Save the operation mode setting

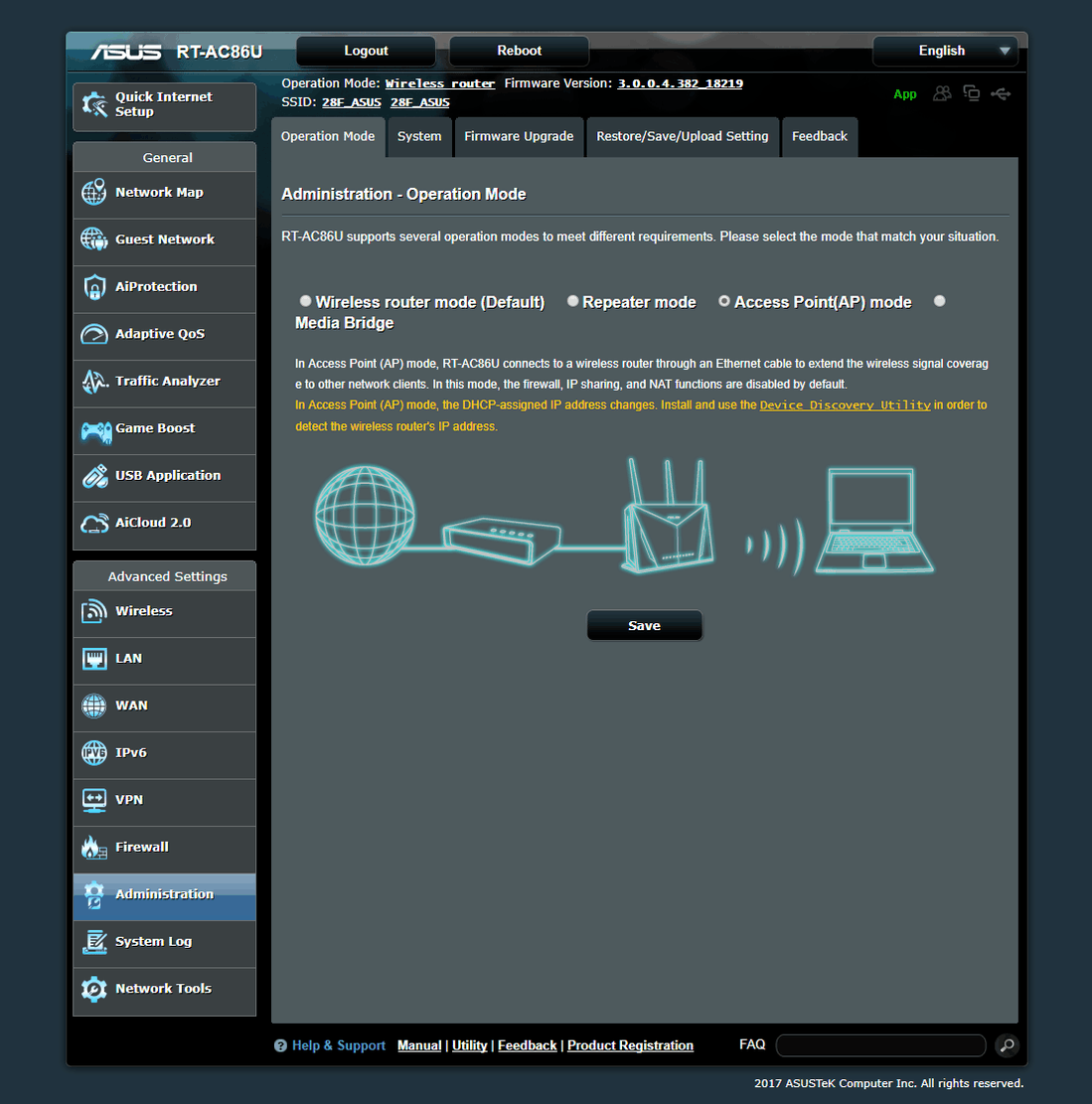[644, 625]
